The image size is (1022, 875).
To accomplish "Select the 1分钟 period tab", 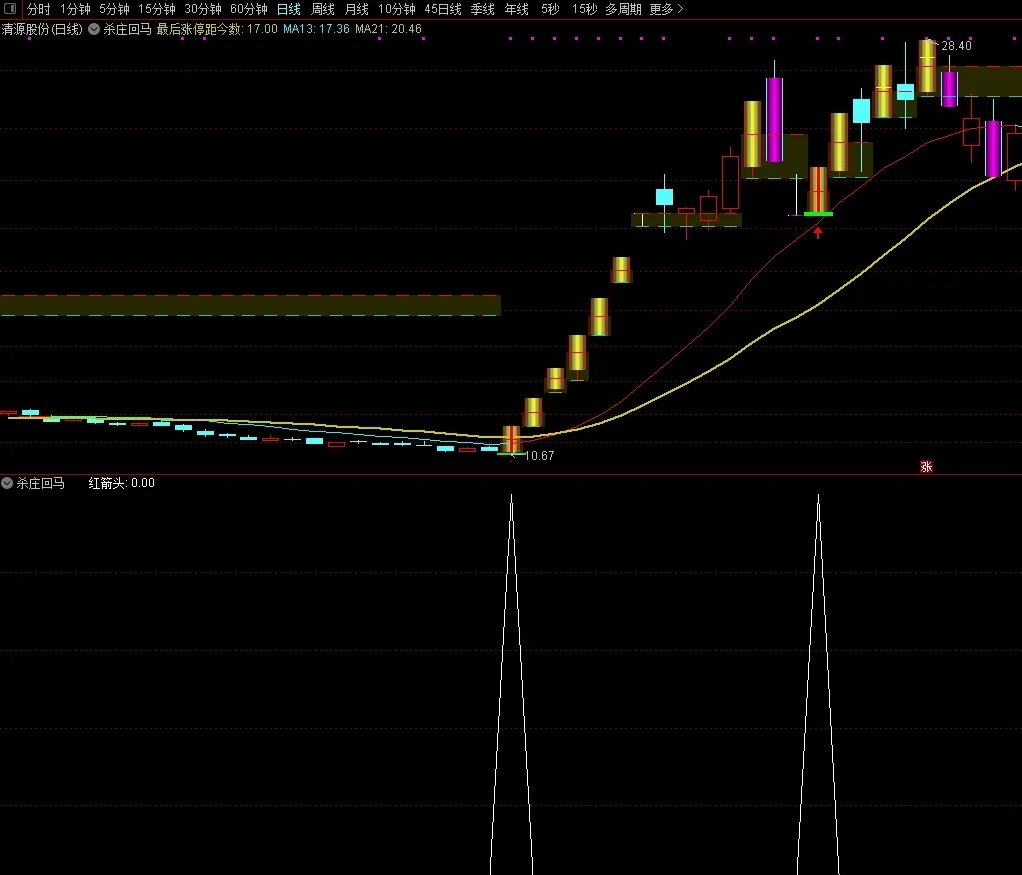I will point(75,9).
